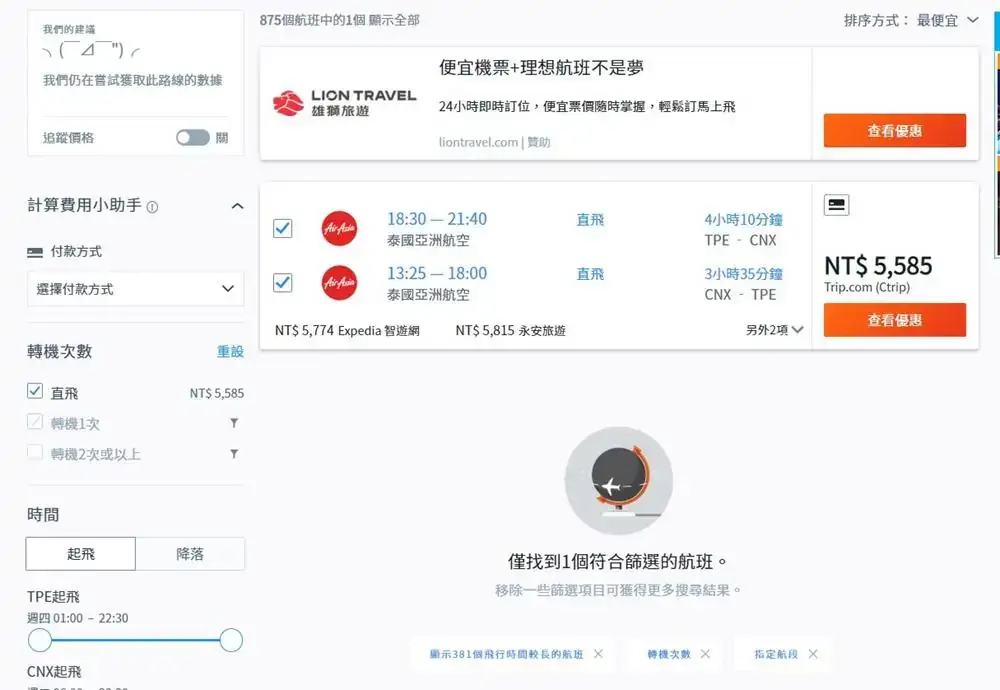The image size is (1000, 690).
Task: Uncheck the 直飛 filter checkbox
Action: [x=35, y=391]
